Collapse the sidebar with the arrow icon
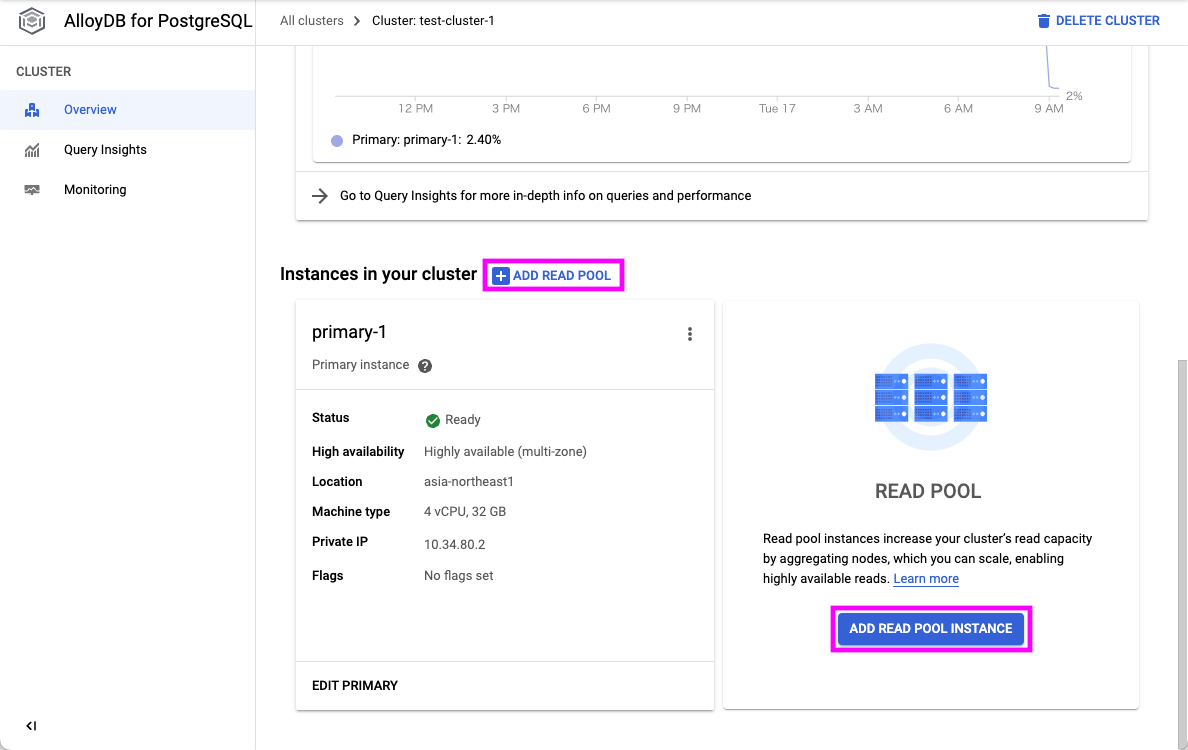The height and width of the screenshot is (750, 1188). (x=31, y=726)
